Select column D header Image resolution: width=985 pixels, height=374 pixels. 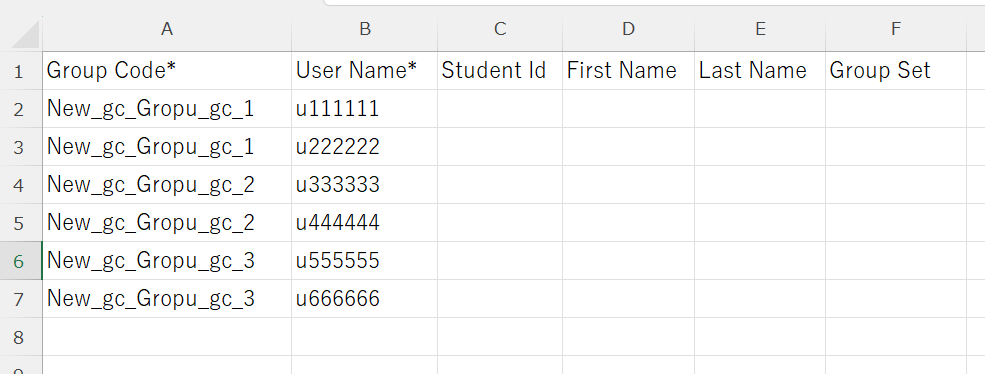click(628, 29)
